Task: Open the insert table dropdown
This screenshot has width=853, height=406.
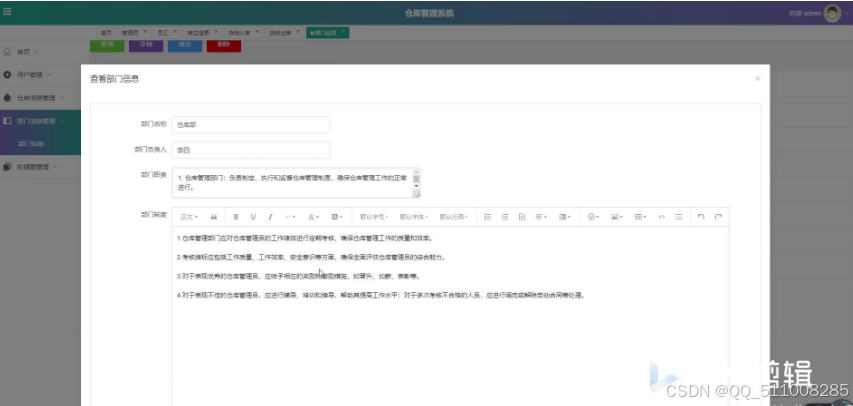Action: (x=640, y=217)
